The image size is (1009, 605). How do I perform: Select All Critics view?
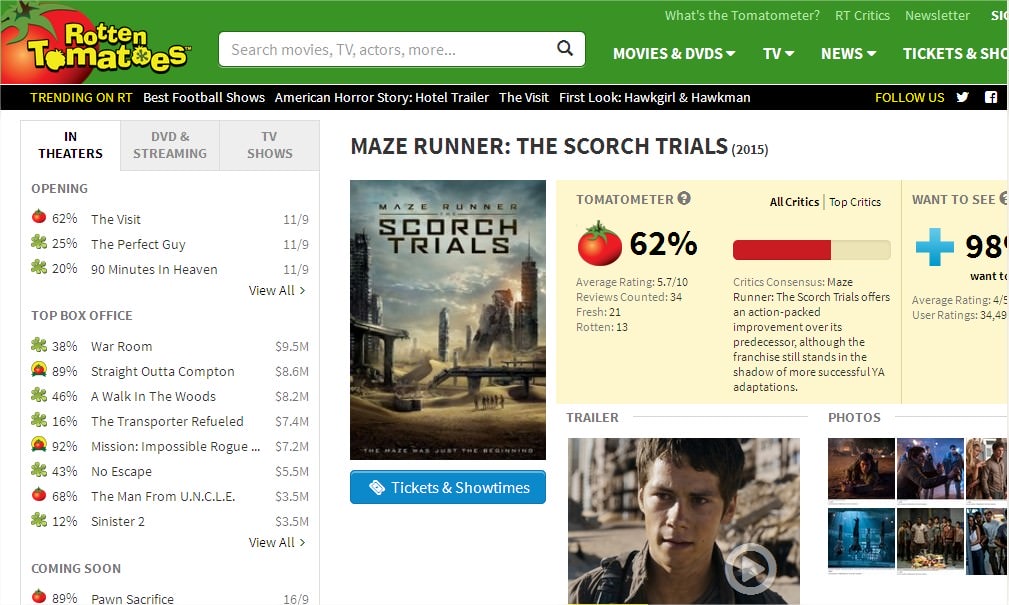pos(794,202)
